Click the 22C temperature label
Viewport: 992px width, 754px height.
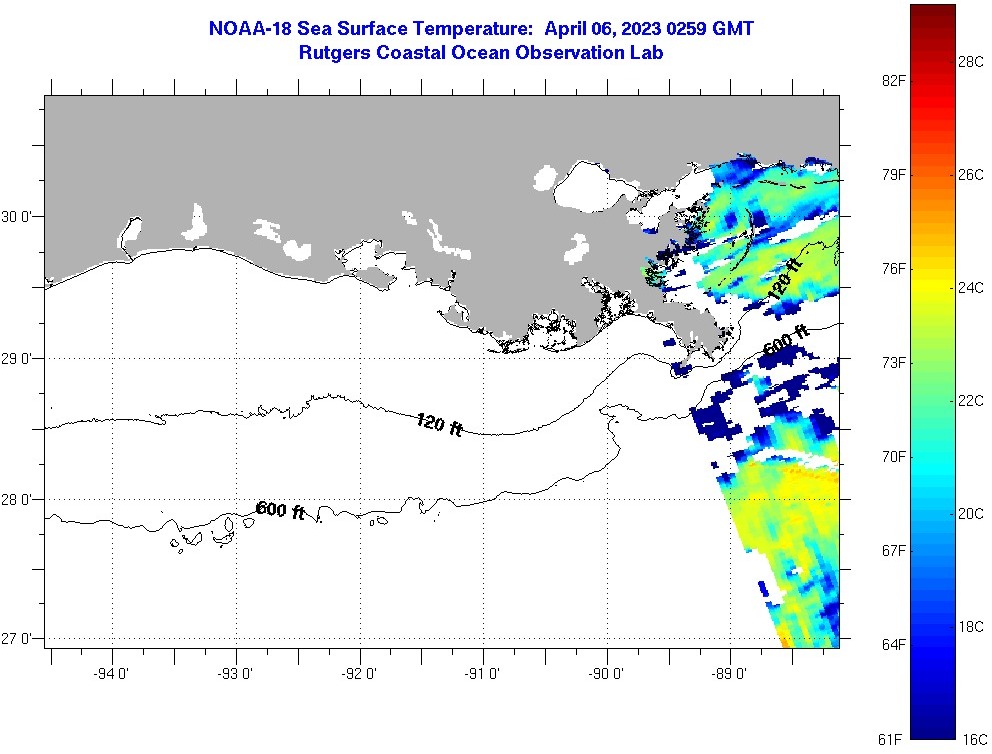(x=970, y=400)
